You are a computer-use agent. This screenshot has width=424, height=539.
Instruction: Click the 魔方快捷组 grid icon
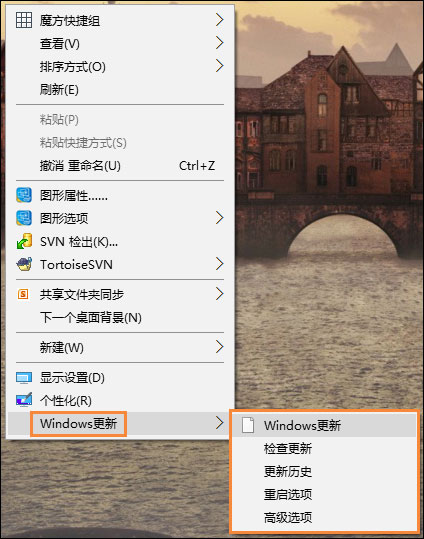pos(24,20)
